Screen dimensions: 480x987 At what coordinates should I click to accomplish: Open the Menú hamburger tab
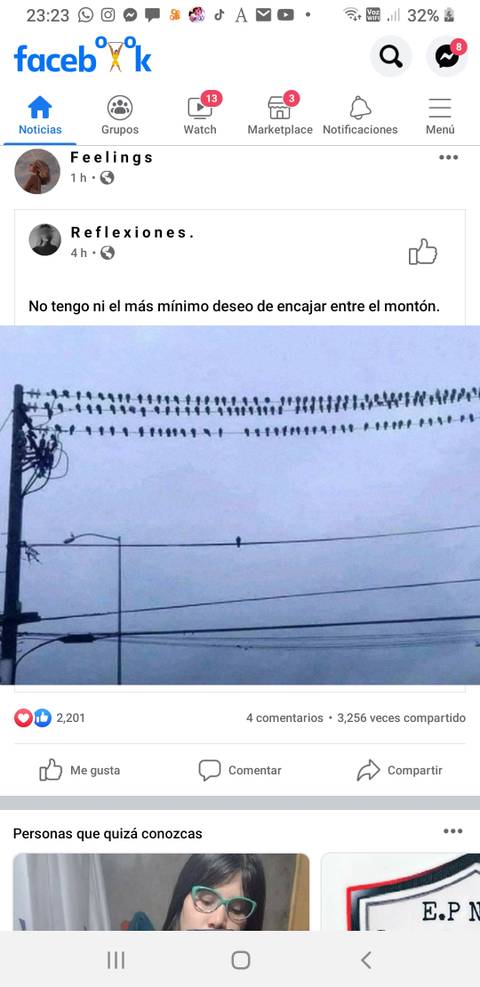pyautogui.click(x=440, y=116)
